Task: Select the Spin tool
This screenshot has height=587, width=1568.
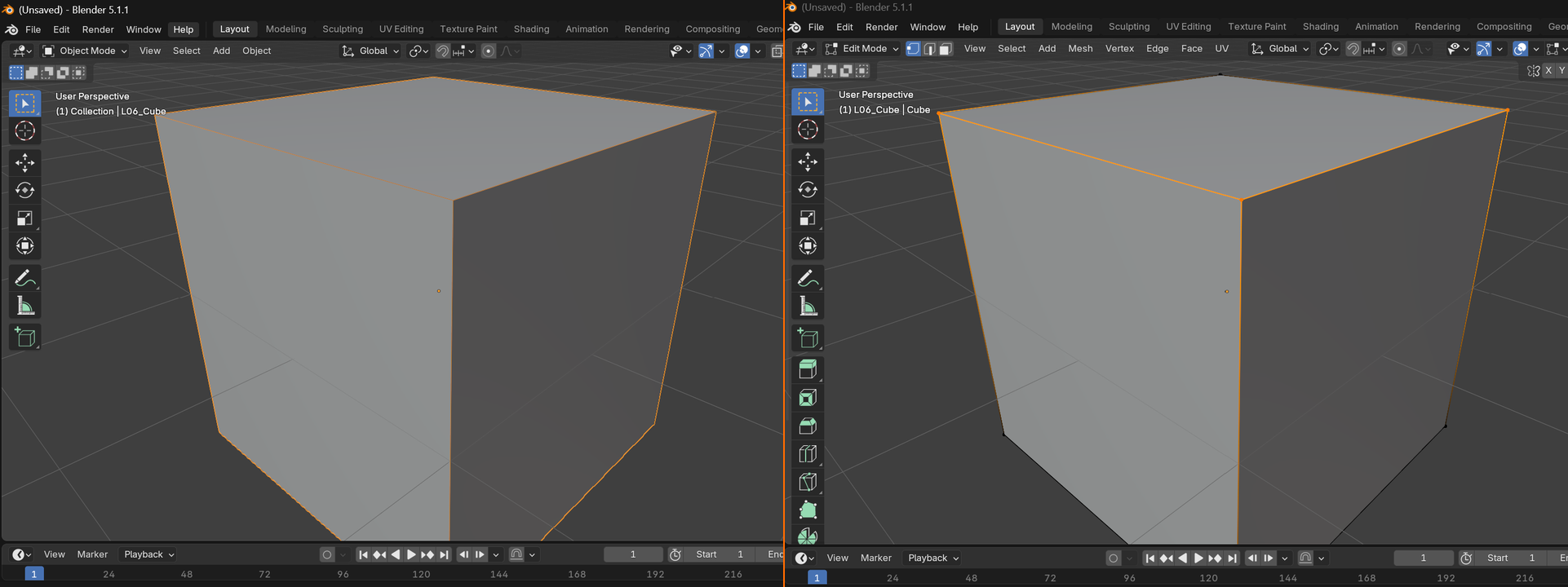Action: tap(808, 536)
